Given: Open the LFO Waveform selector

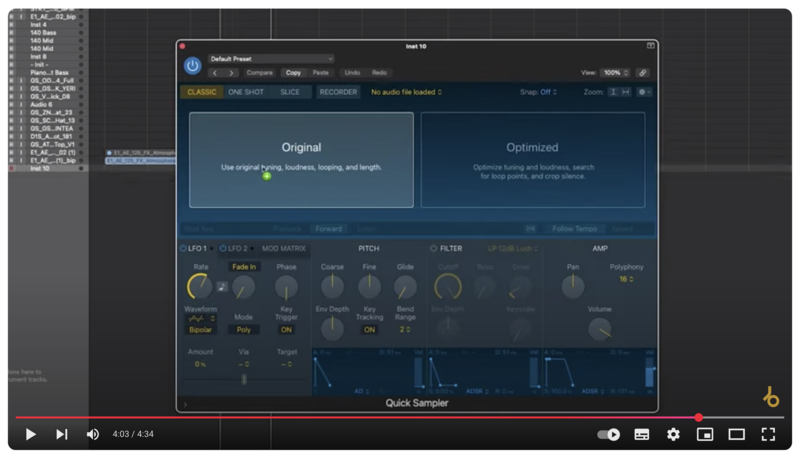Looking at the screenshot, I should [x=201, y=319].
